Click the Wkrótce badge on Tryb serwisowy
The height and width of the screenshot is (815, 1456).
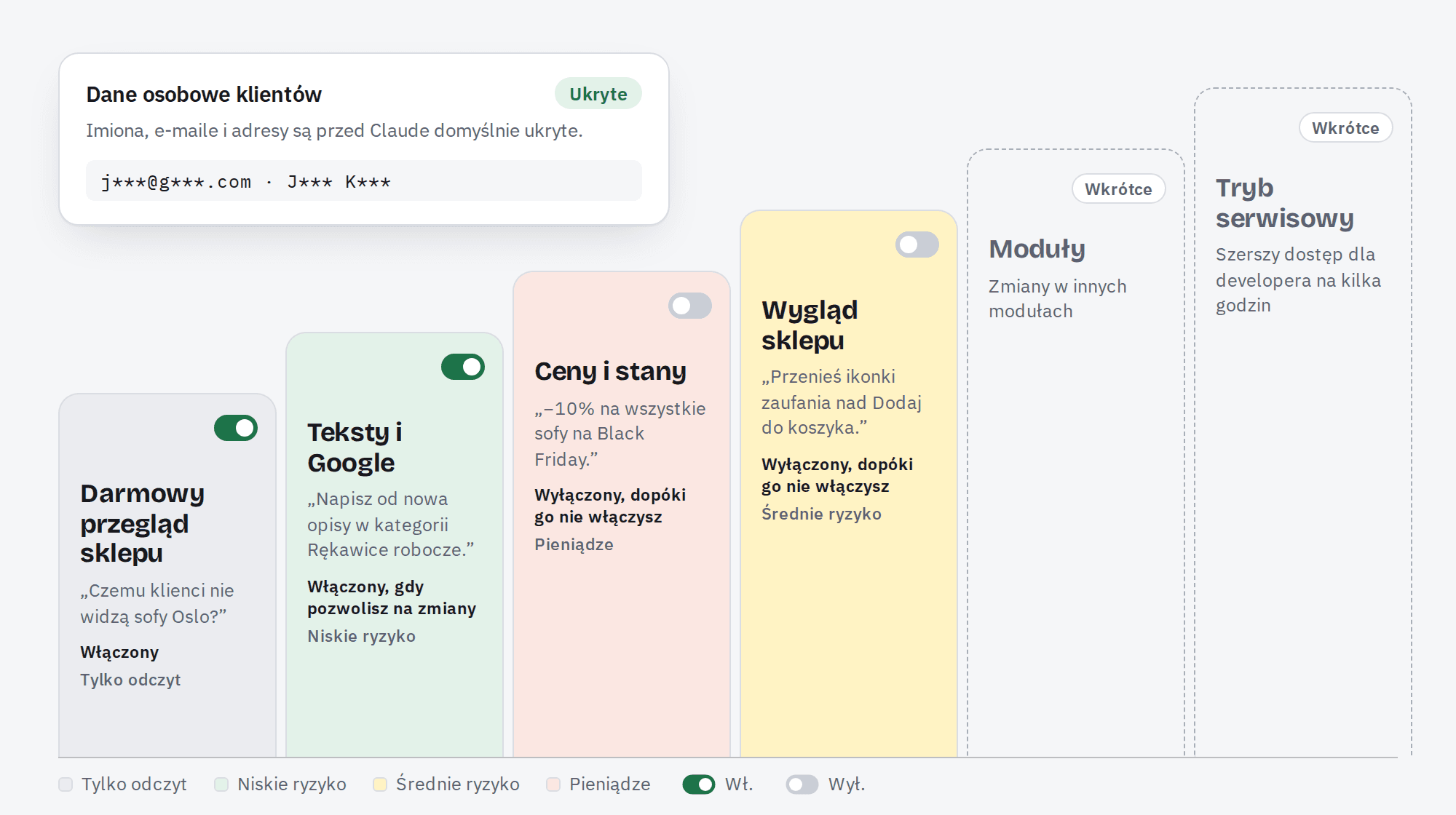tap(1345, 128)
